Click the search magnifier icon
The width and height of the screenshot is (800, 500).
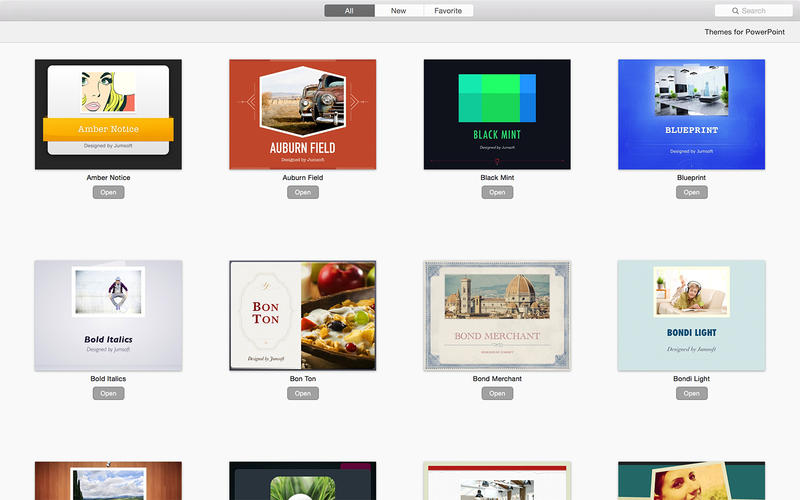tap(735, 11)
